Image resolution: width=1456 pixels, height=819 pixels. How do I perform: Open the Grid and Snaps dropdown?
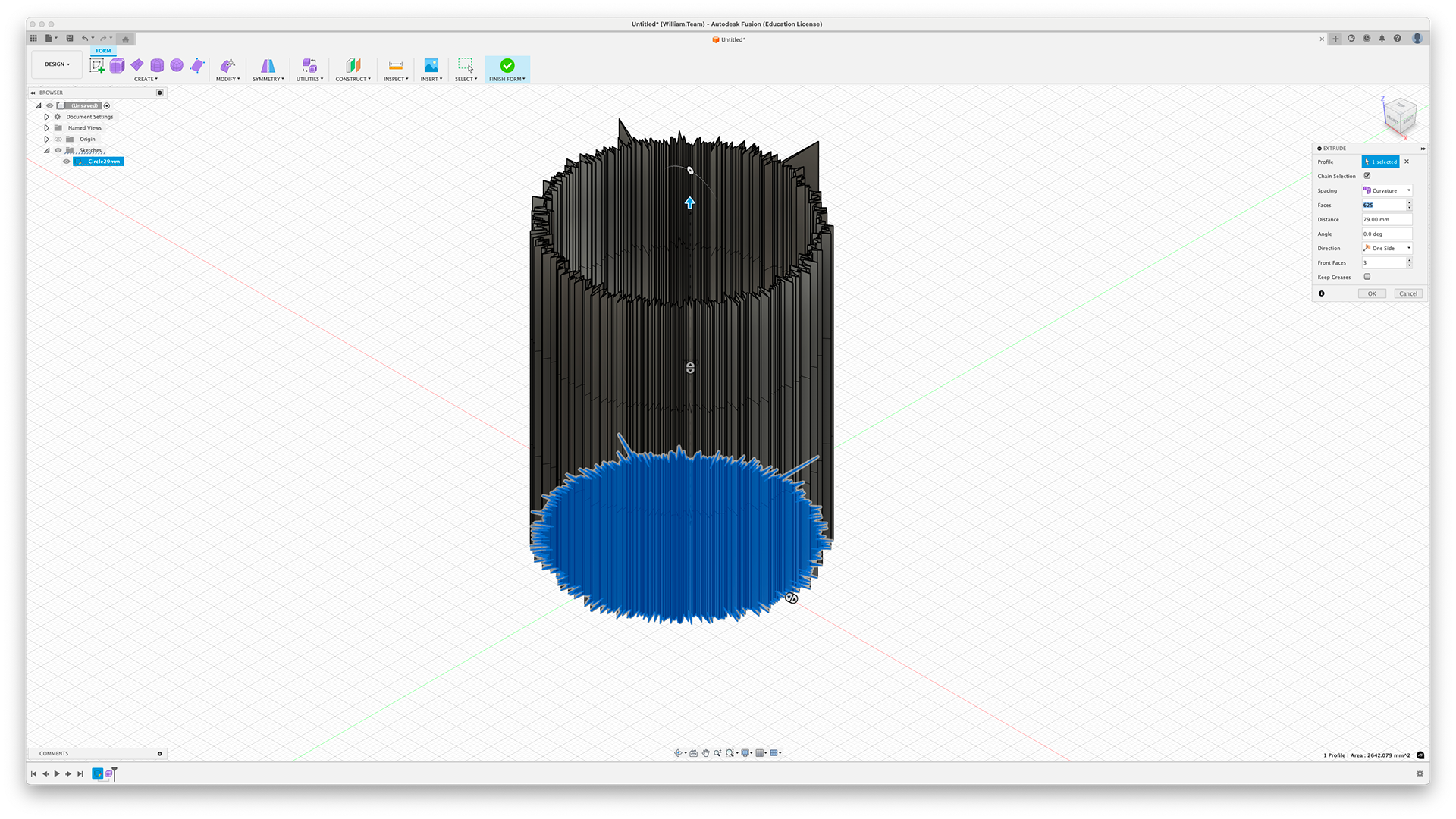(x=761, y=753)
